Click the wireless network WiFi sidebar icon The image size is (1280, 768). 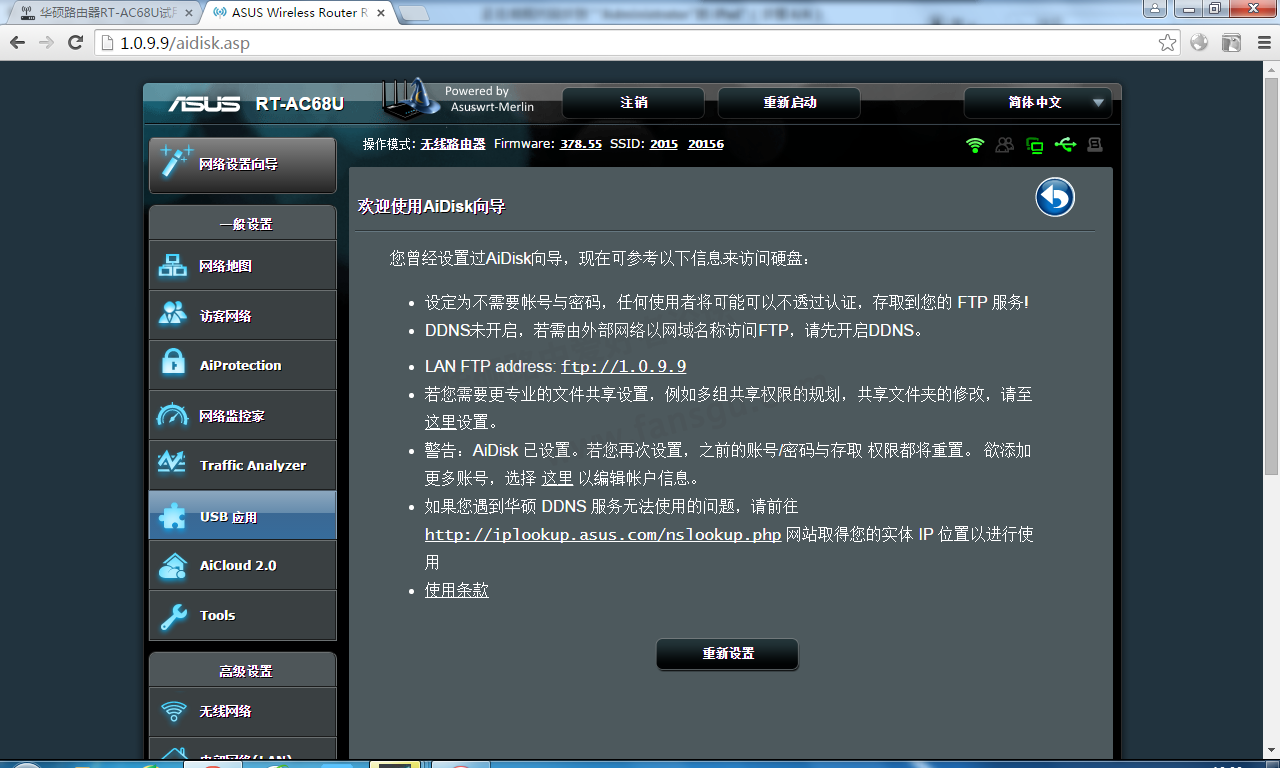[x=174, y=712]
